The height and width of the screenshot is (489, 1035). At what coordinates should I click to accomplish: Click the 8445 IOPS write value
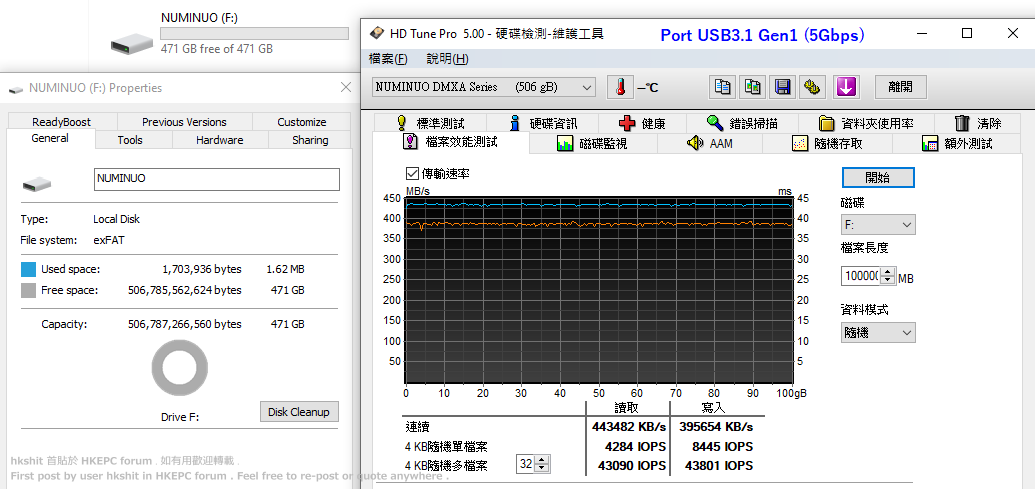click(x=721, y=446)
